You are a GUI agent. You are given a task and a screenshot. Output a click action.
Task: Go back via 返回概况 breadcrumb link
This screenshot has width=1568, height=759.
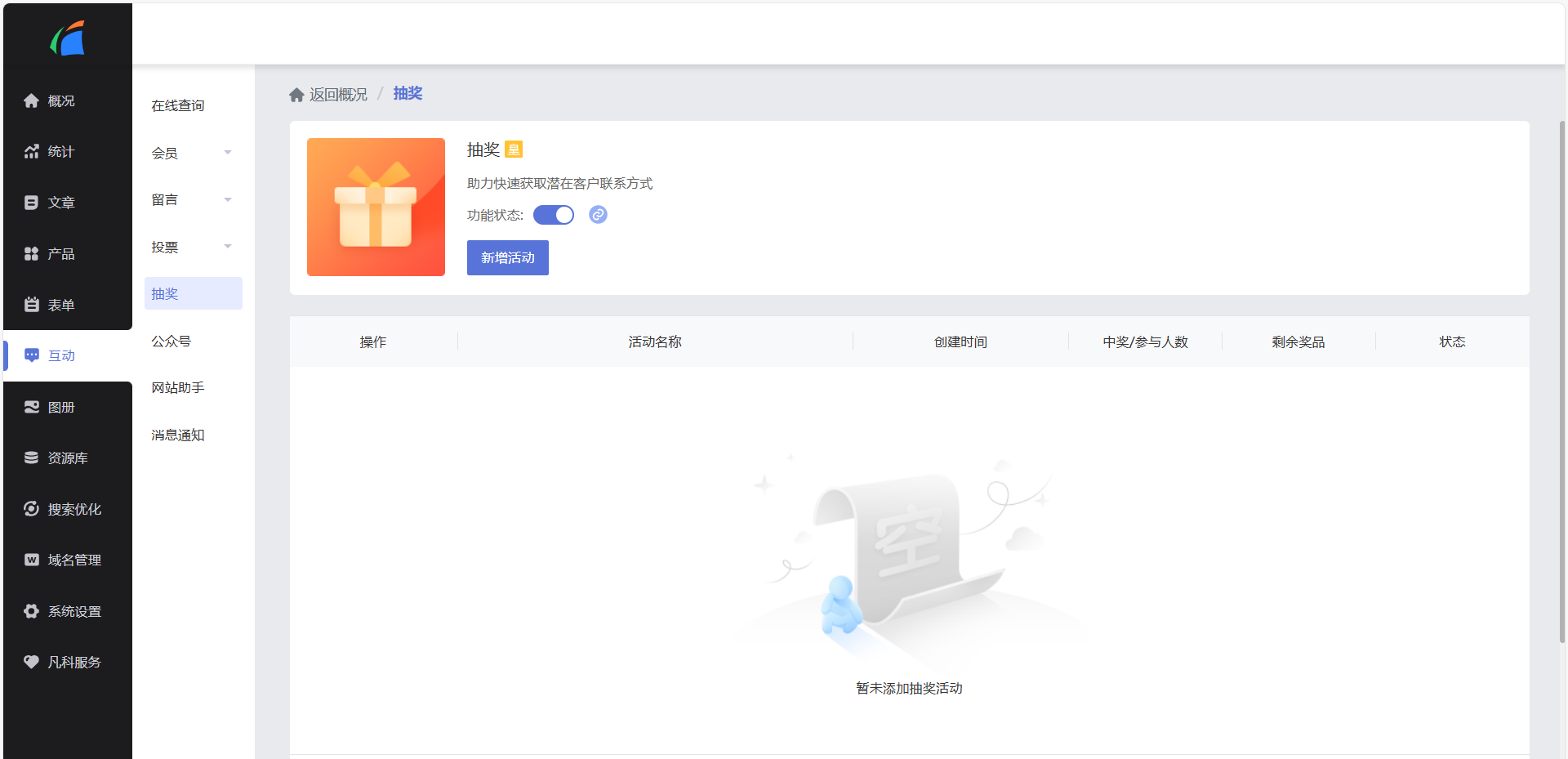(x=337, y=95)
